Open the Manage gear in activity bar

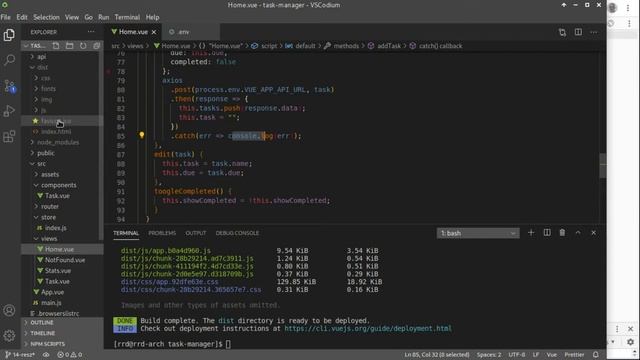[x=9, y=336]
